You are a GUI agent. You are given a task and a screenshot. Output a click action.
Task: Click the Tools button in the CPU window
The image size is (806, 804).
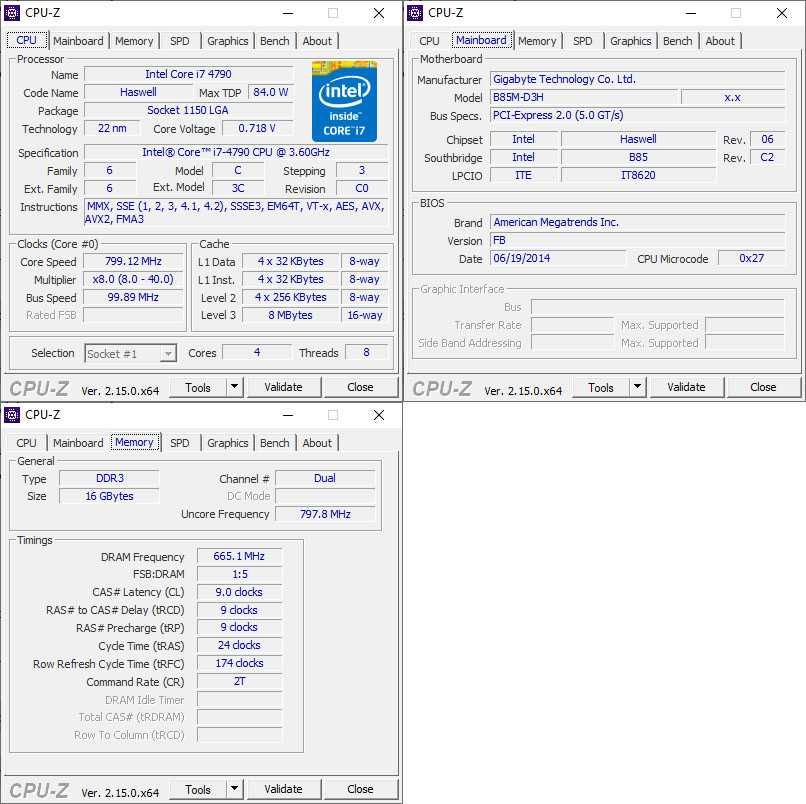click(x=198, y=387)
